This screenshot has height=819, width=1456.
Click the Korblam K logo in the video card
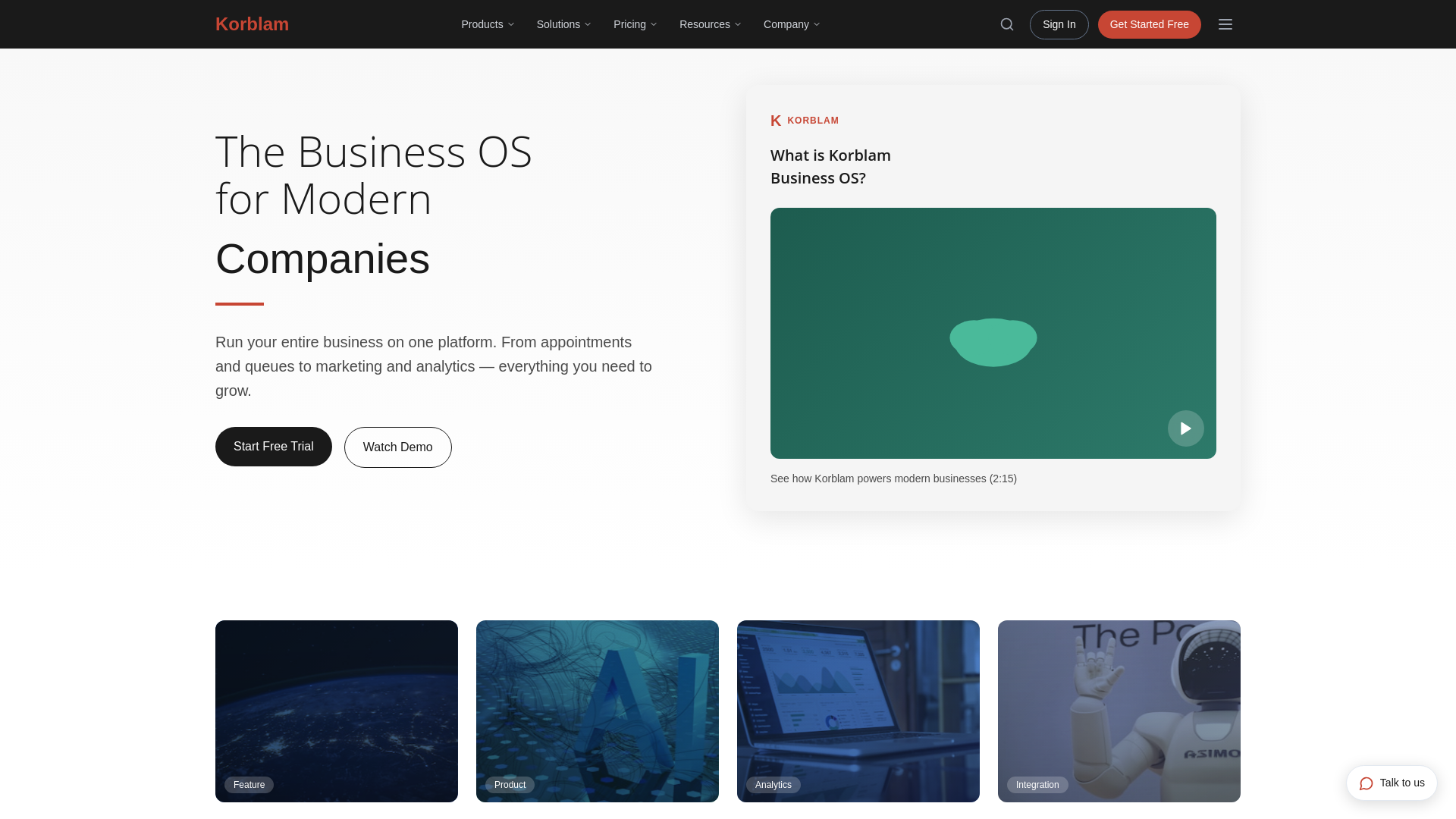click(x=776, y=121)
